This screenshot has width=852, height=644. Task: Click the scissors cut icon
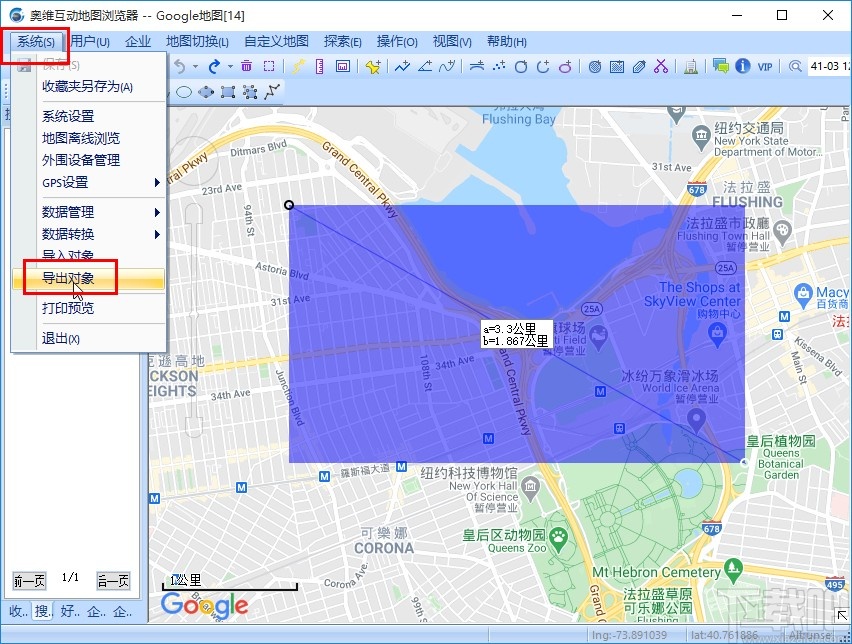[x=659, y=66]
